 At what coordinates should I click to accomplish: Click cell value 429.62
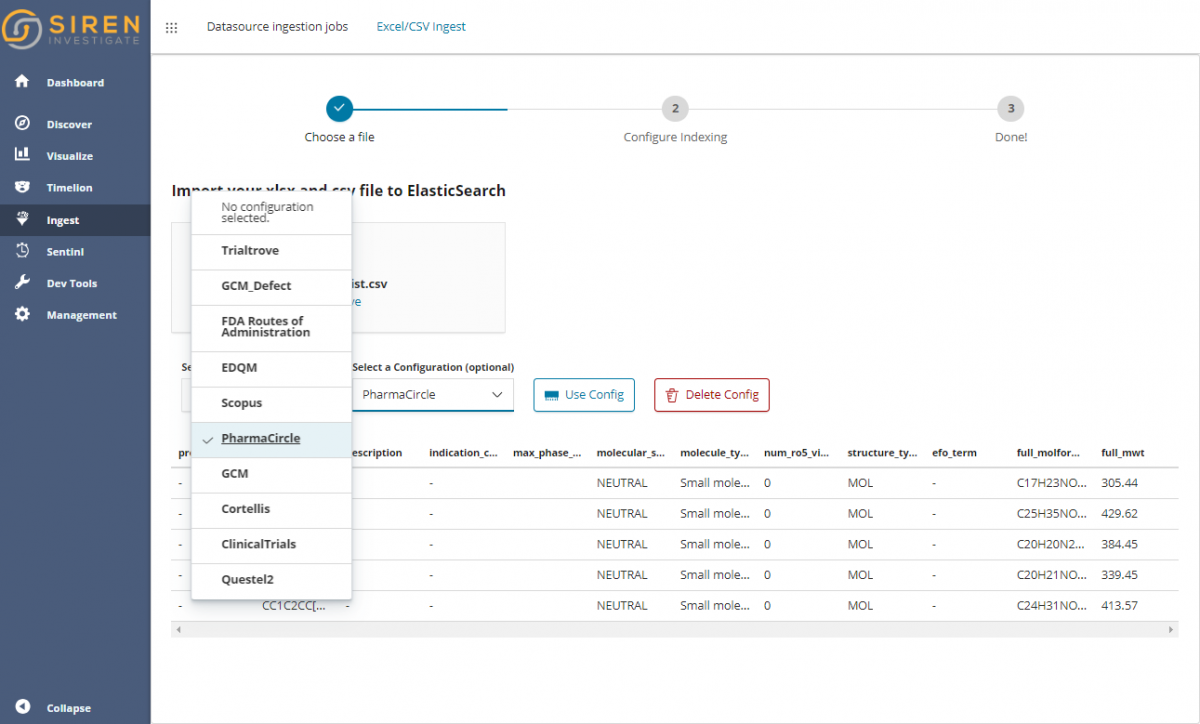coord(1119,514)
